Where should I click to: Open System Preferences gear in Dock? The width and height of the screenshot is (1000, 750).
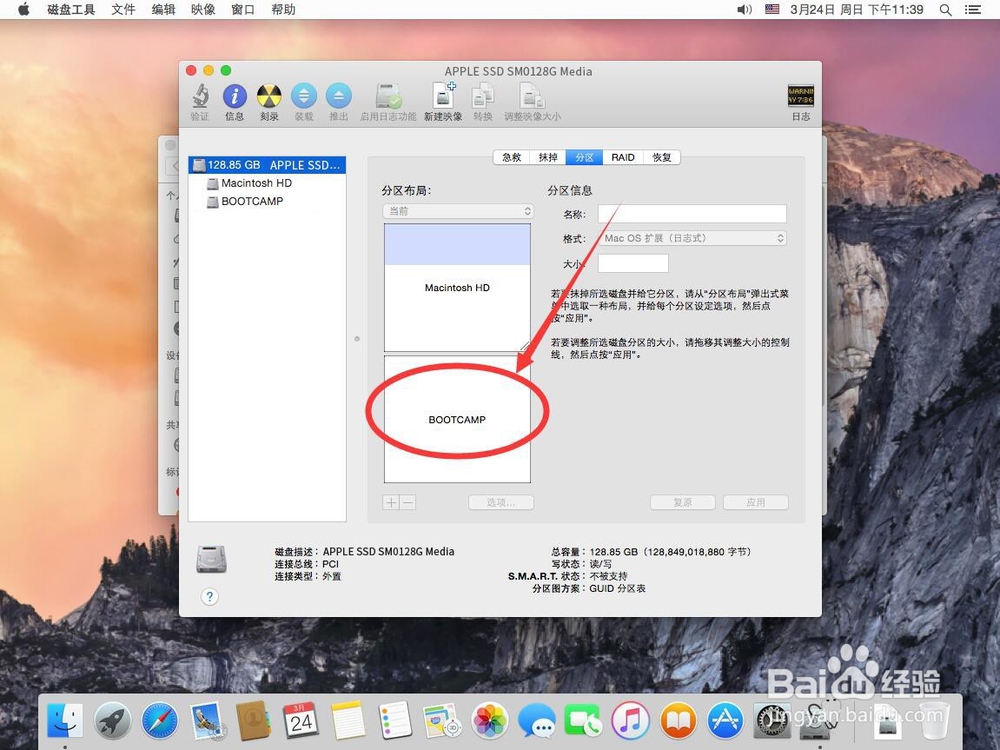click(772, 721)
